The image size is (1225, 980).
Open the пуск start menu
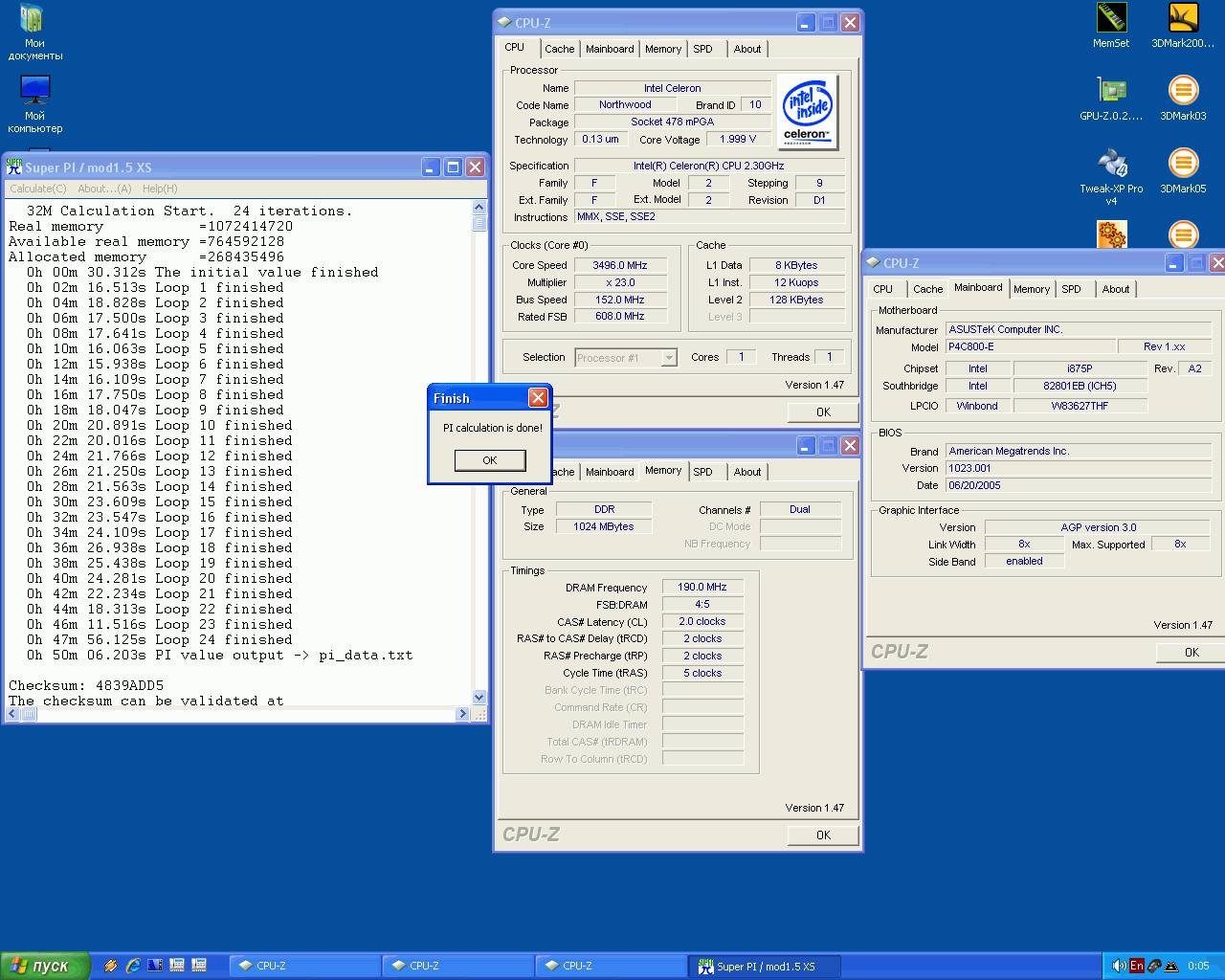point(45,966)
